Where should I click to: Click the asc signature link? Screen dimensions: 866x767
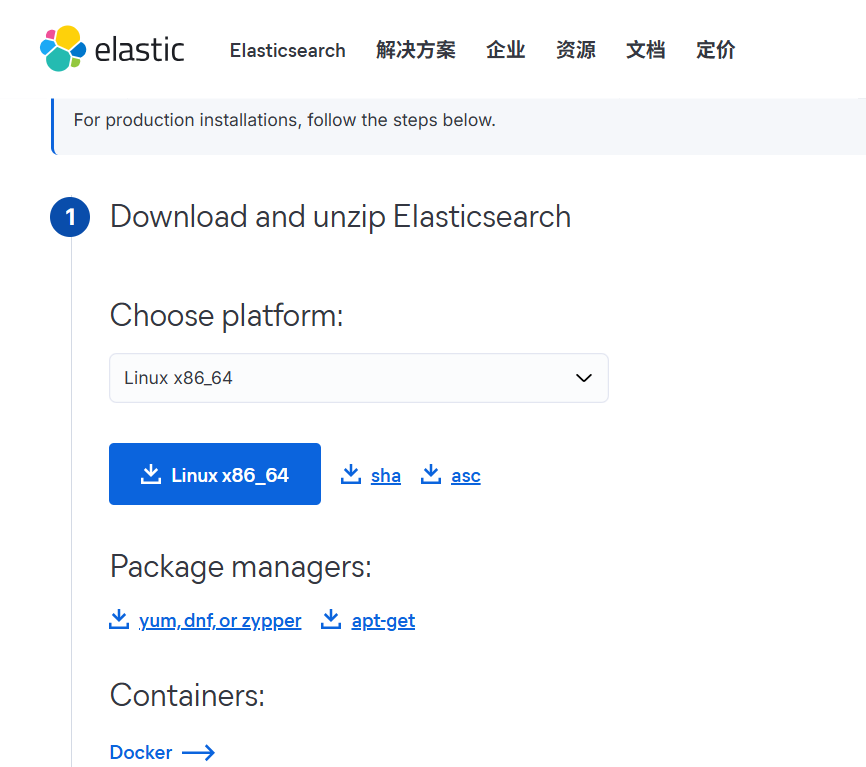click(x=466, y=475)
